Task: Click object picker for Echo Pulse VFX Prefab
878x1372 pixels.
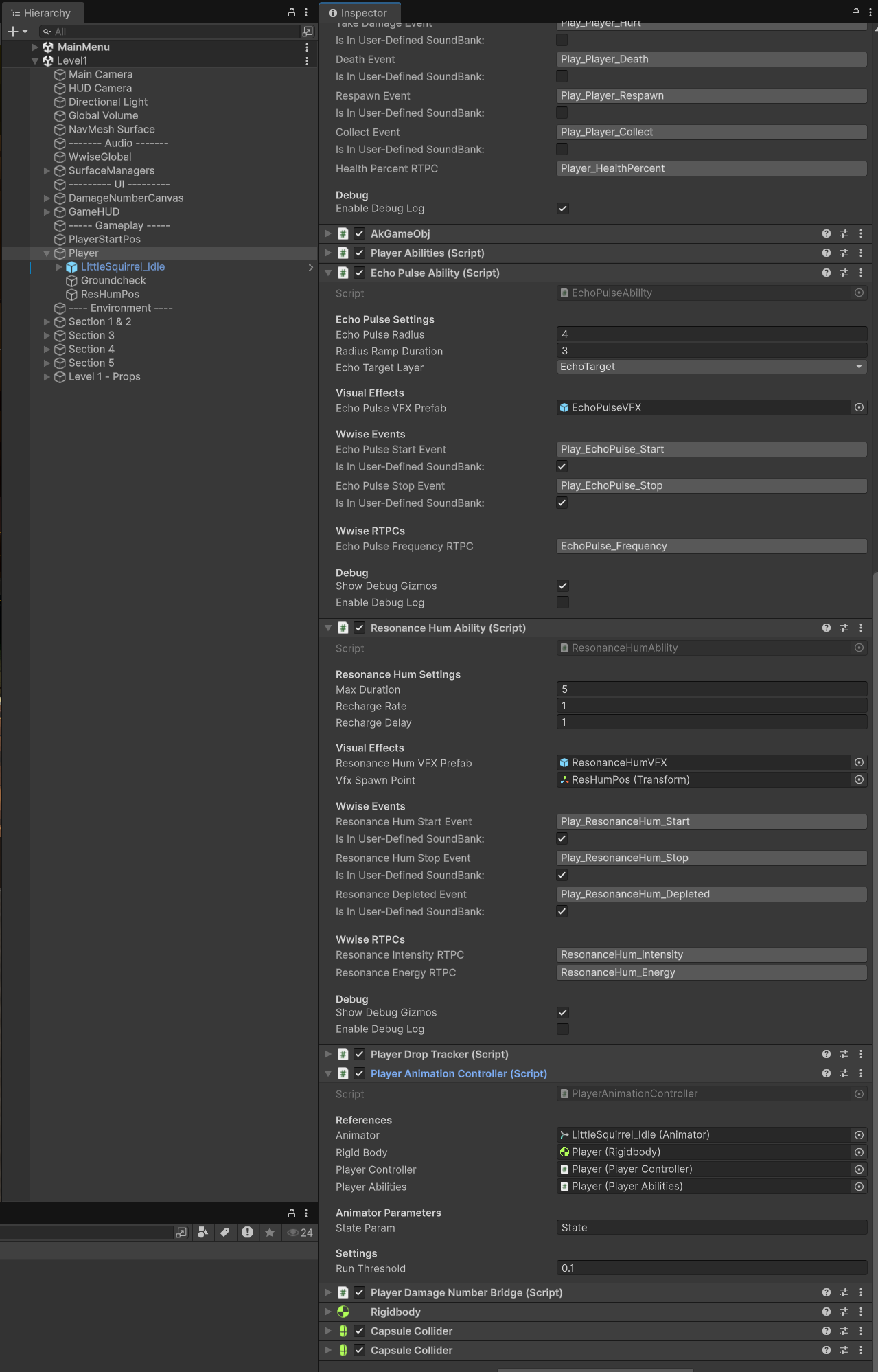Action: (x=859, y=407)
